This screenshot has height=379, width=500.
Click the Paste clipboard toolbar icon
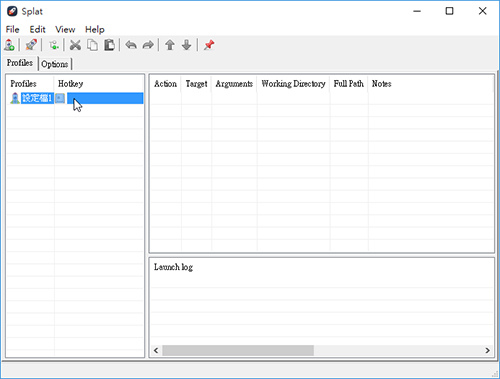click(x=109, y=45)
